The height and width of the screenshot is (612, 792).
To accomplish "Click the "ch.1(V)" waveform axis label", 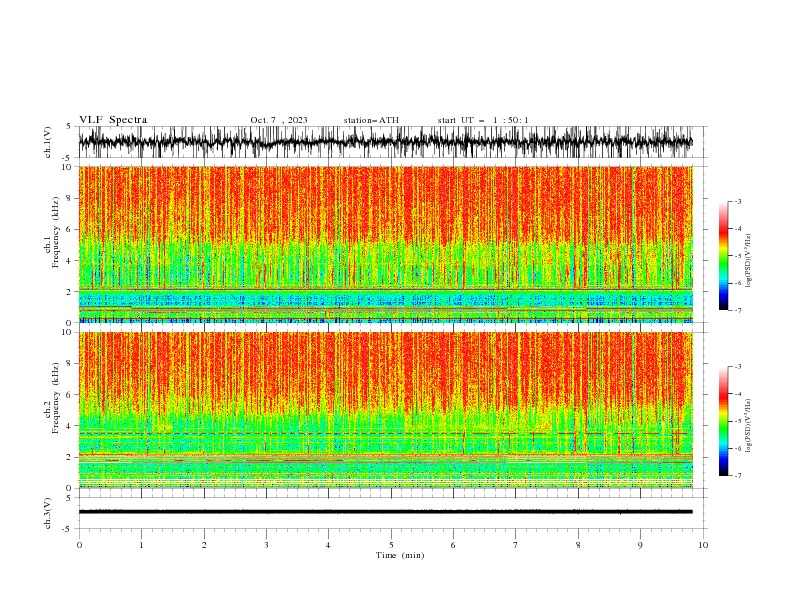I will point(48,142).
